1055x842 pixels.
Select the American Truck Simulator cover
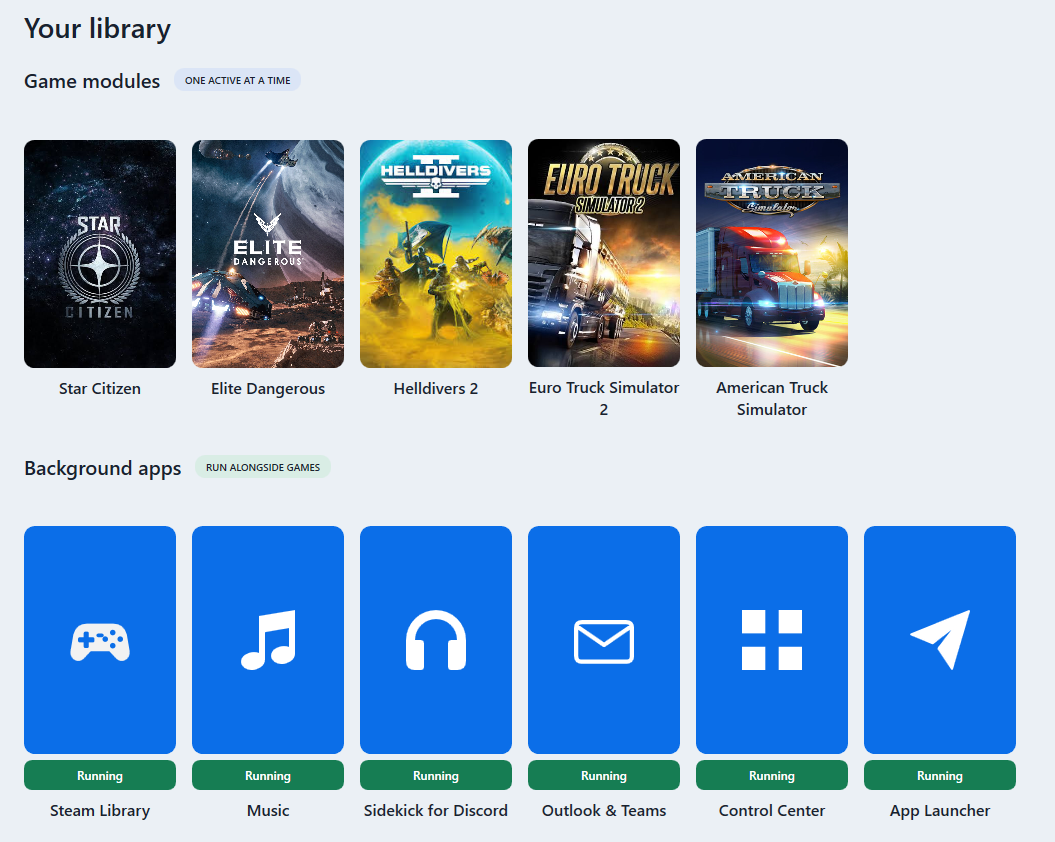[x=772, y=253]
